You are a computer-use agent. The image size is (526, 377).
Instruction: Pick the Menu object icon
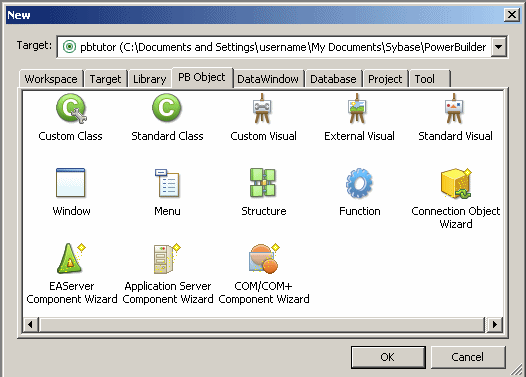point(167,183)
